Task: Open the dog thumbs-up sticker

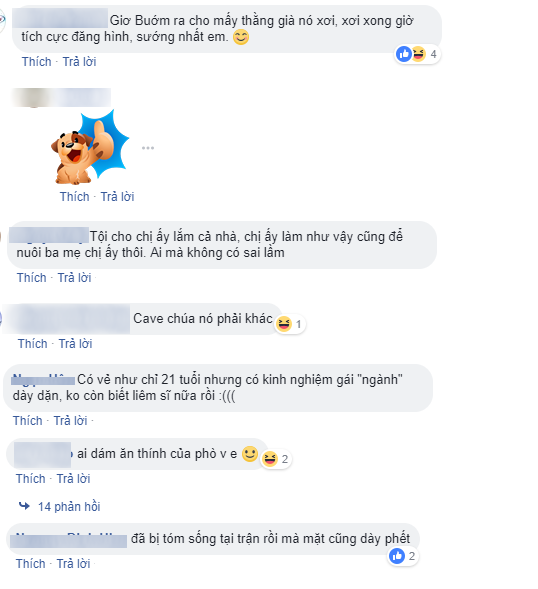Action: [x=90, y=147]
